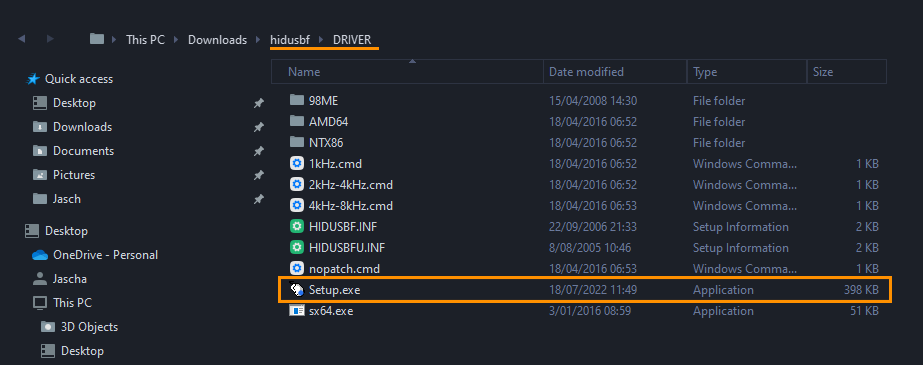This screenshot has height=365, width=923.
Task: Expand breadcrumb arrow after This PC
Action: point(177,39)
